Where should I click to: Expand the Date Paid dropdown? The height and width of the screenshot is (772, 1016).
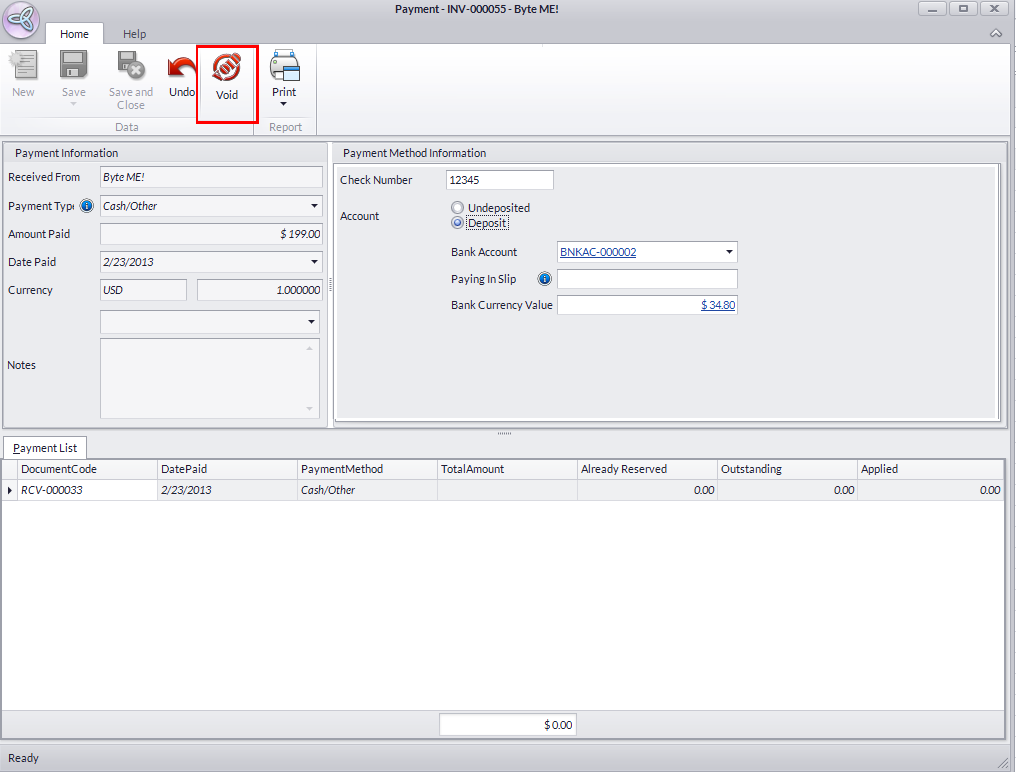coord(312,262)
